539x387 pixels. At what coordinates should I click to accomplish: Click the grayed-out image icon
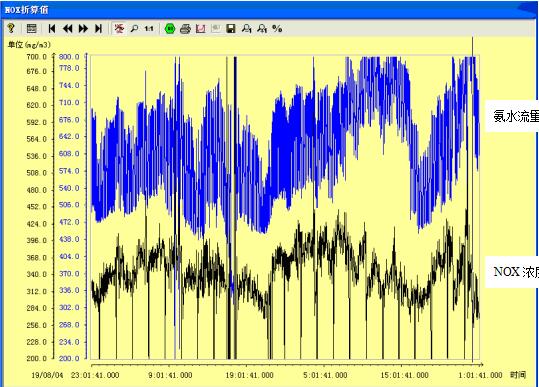(x=216, y=28)
